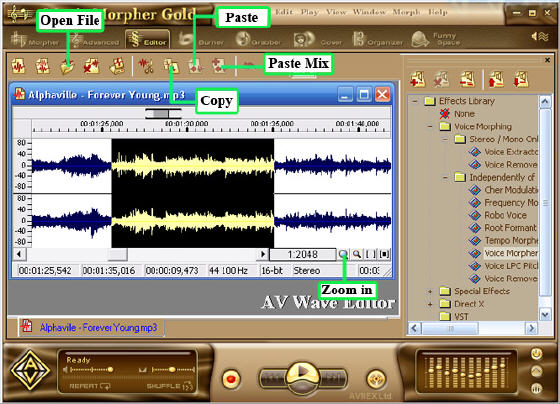
Task: Click the first waveform document toolbar icon
Action: pos(19,66)
